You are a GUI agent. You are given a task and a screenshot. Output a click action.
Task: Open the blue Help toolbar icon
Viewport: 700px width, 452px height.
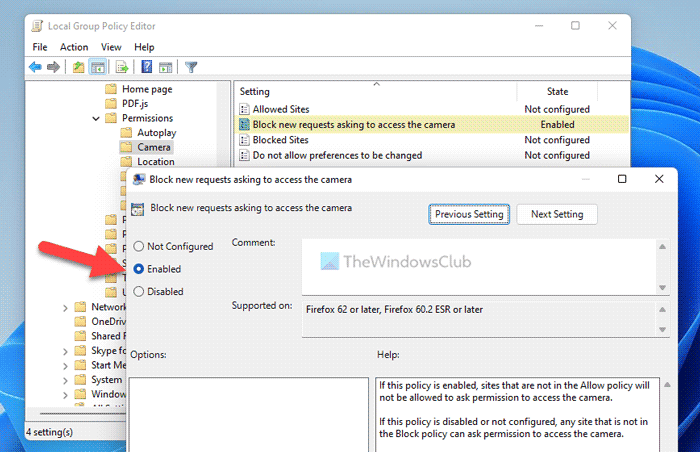(146, 67)
